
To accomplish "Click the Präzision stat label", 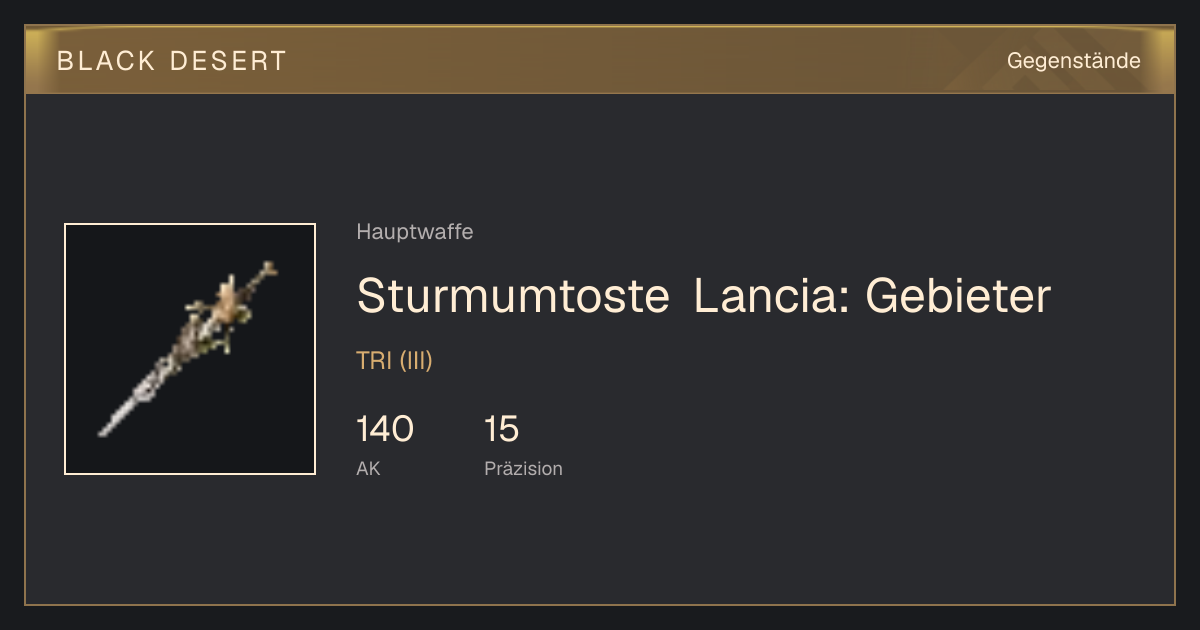I will click(523, 468).
